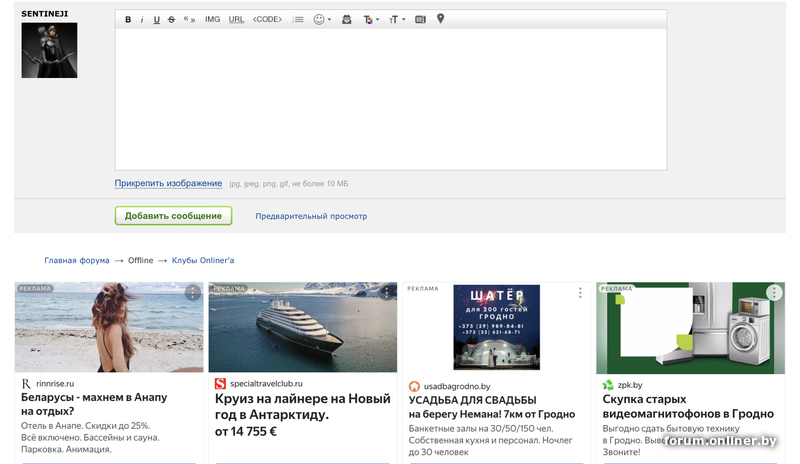The width and height of the screenshot is (800, 464).
Task: Insert URL link tag
Action: pos(236,19)
